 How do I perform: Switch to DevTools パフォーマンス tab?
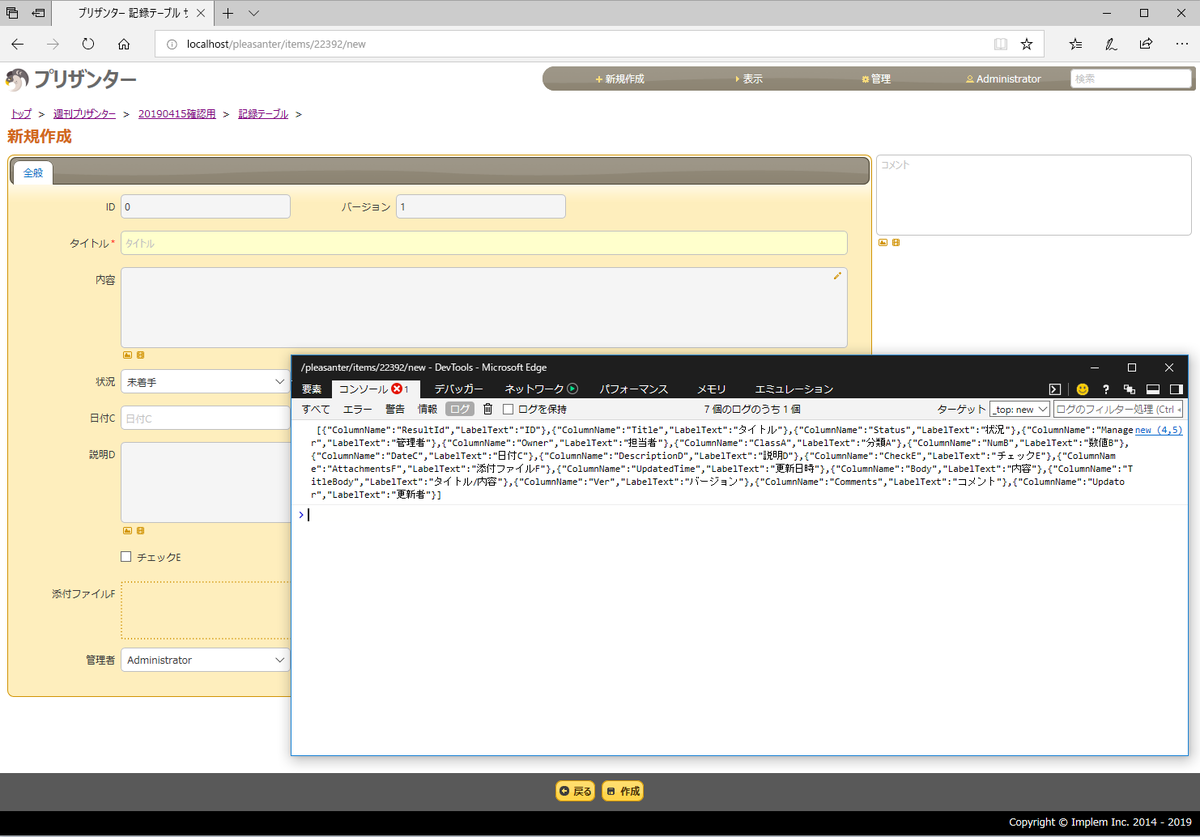coord(633,389)
